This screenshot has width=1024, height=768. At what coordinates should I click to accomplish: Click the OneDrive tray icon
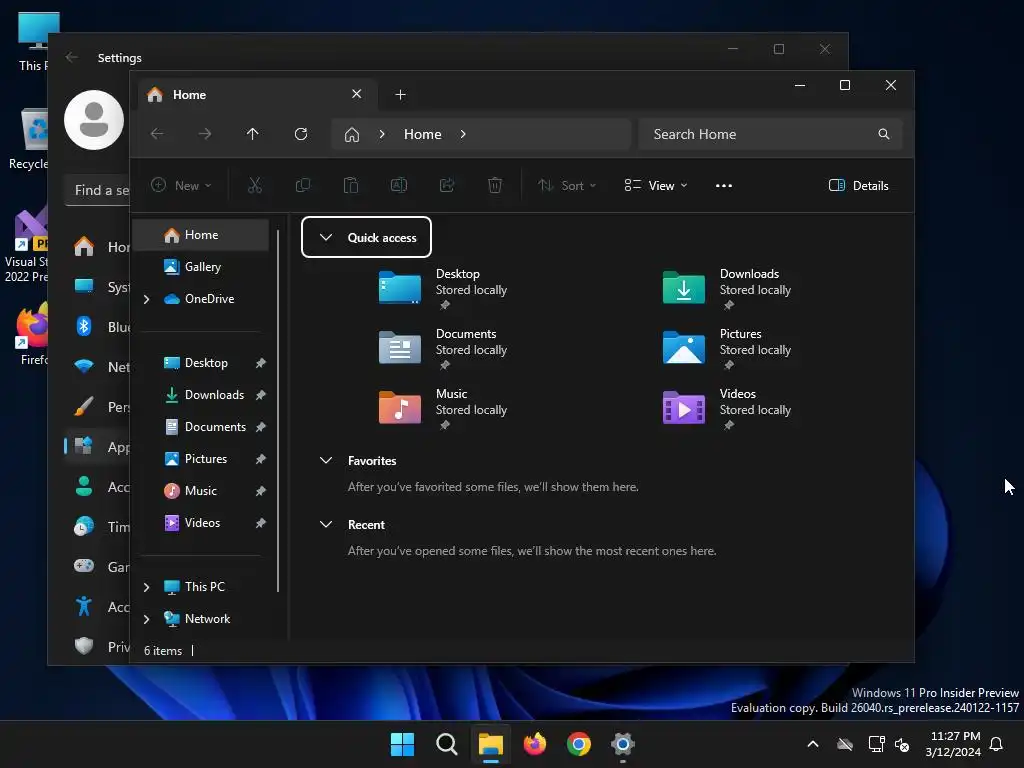845,744
